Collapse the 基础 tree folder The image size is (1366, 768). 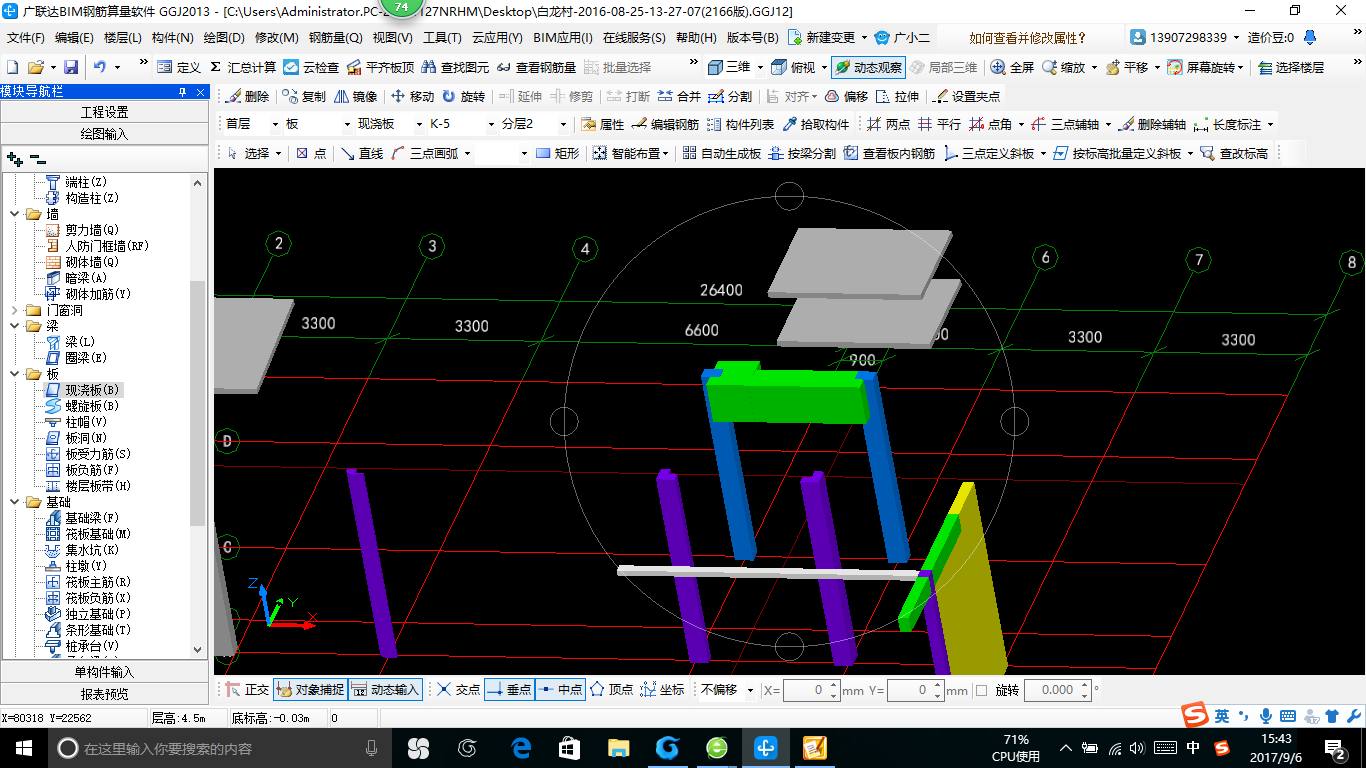tap(15, 502)
